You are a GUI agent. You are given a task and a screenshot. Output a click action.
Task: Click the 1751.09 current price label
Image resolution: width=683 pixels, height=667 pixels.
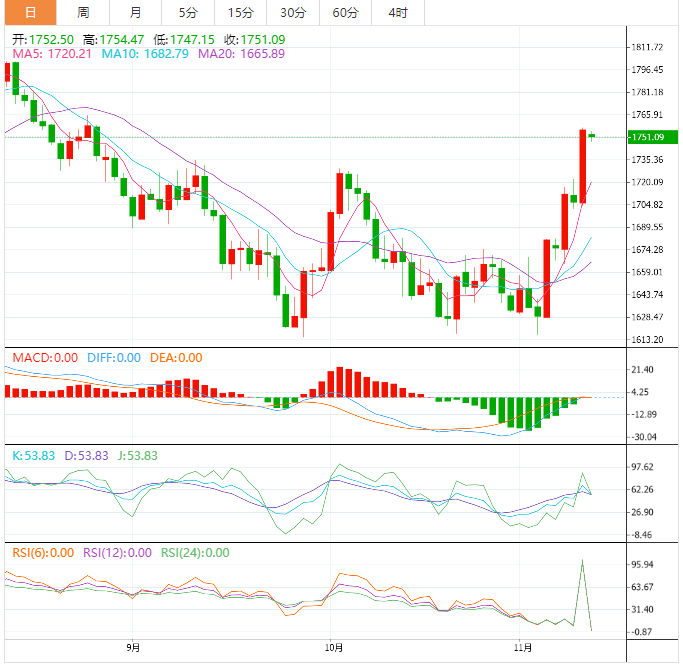point(653,137)
